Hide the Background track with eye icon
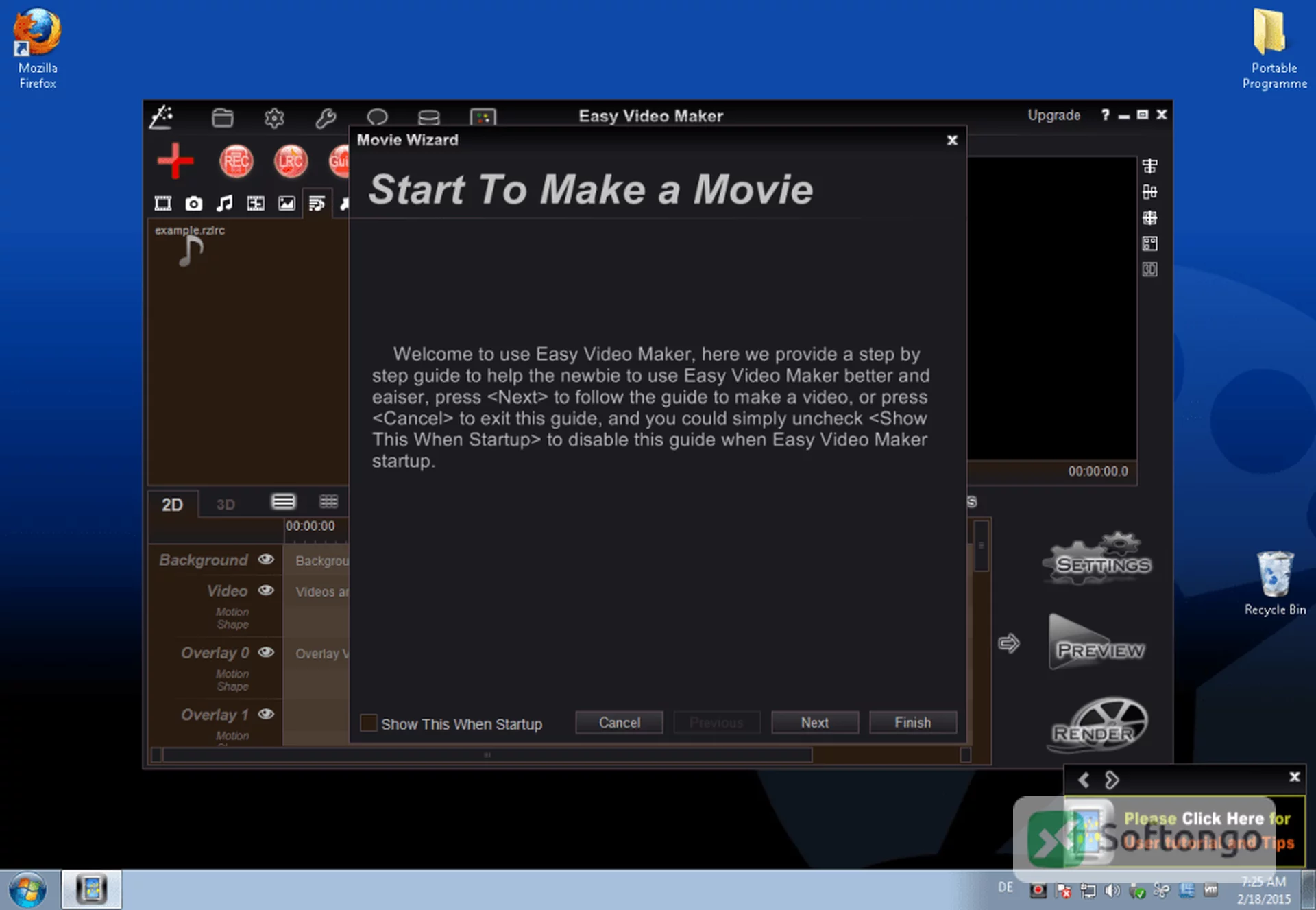1316x910 pixels. [x=266, y=560]
